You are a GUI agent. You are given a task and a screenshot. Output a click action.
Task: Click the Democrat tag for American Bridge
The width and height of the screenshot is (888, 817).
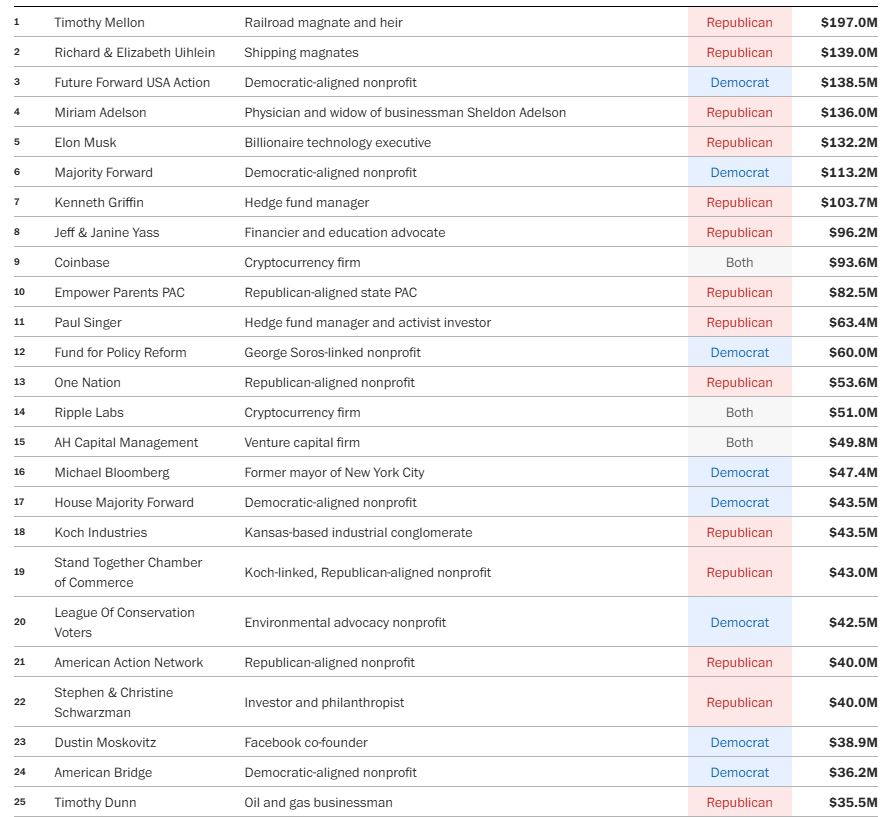(739, 772)
